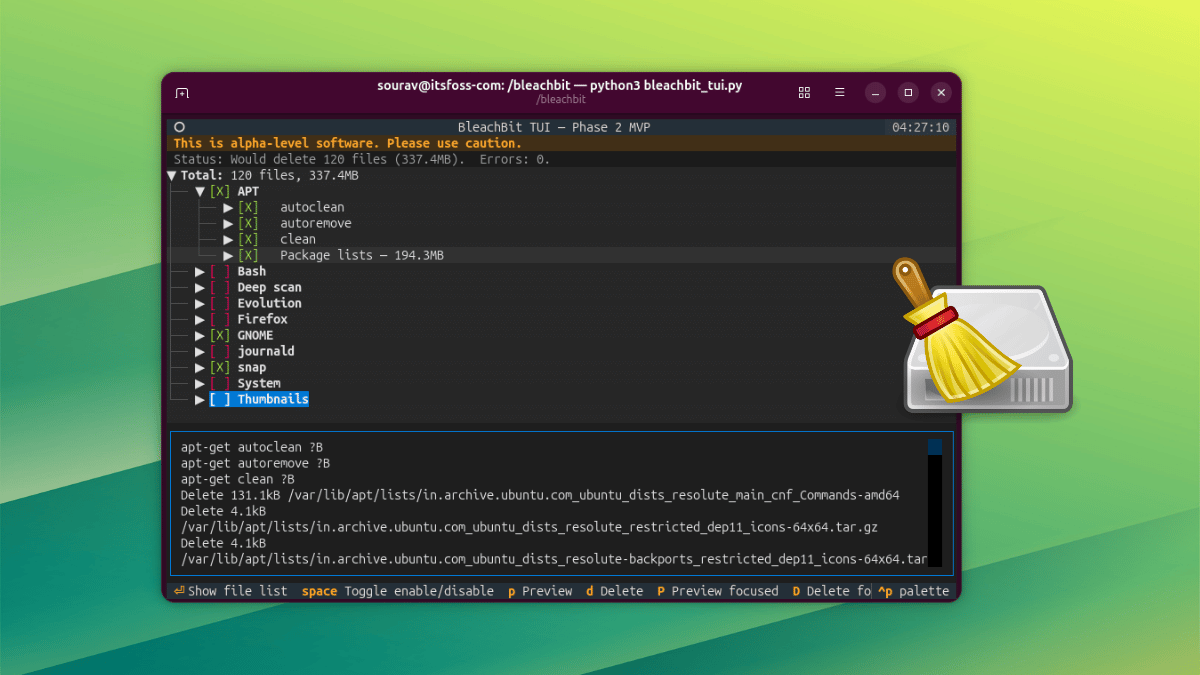Click the Status: Would delete 120 files line

[x=361, y=159]
